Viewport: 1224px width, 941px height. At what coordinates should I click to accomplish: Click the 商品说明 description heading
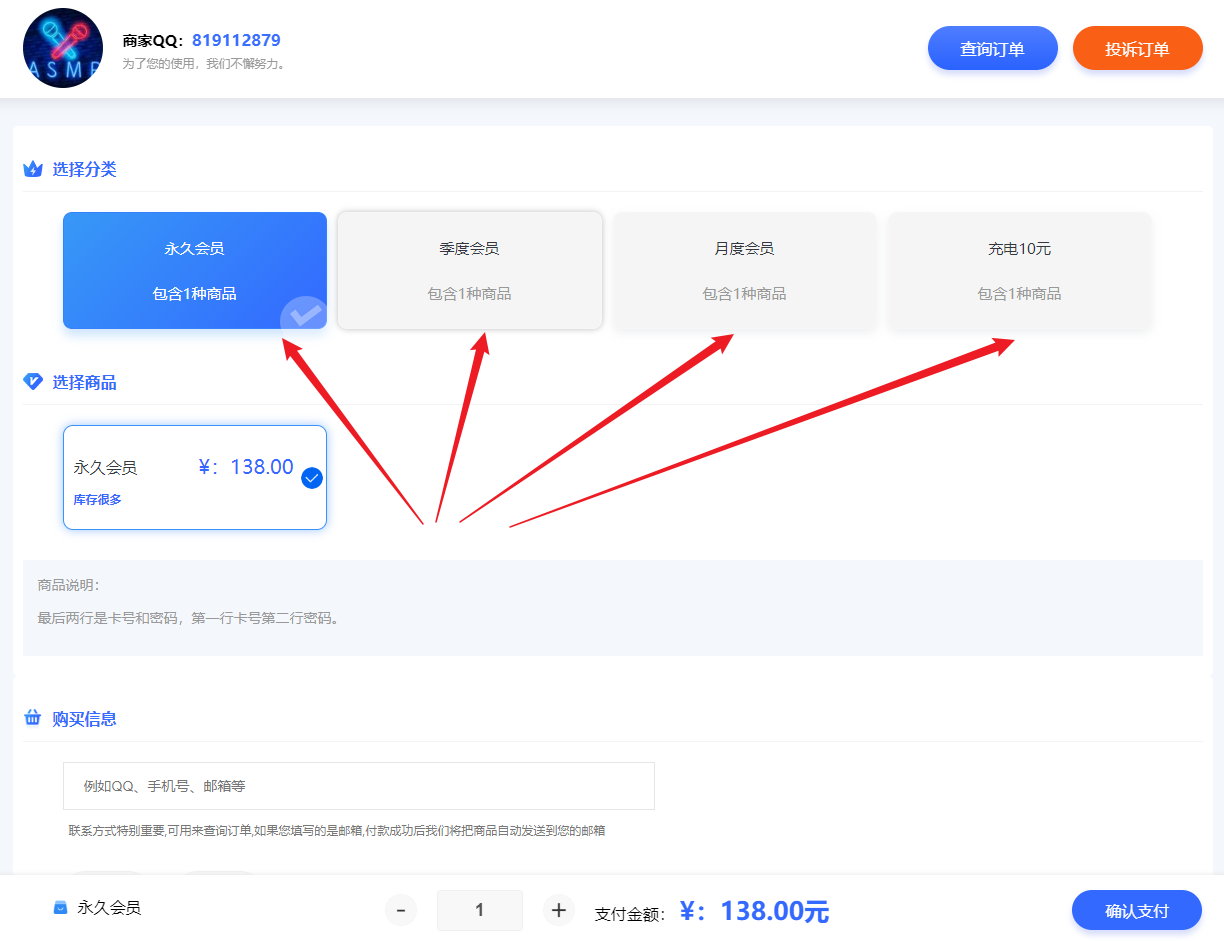(x=68, y=585)
